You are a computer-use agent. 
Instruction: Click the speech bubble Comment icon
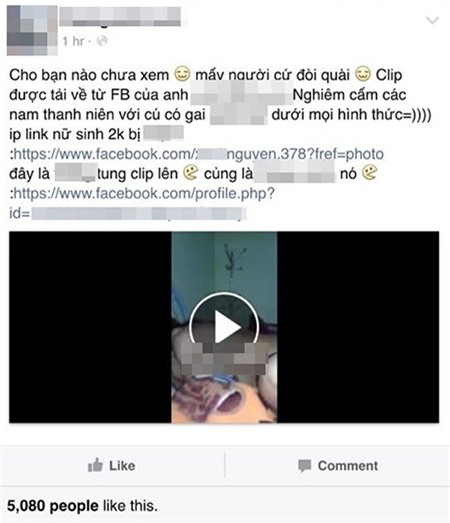pos(304,466)
